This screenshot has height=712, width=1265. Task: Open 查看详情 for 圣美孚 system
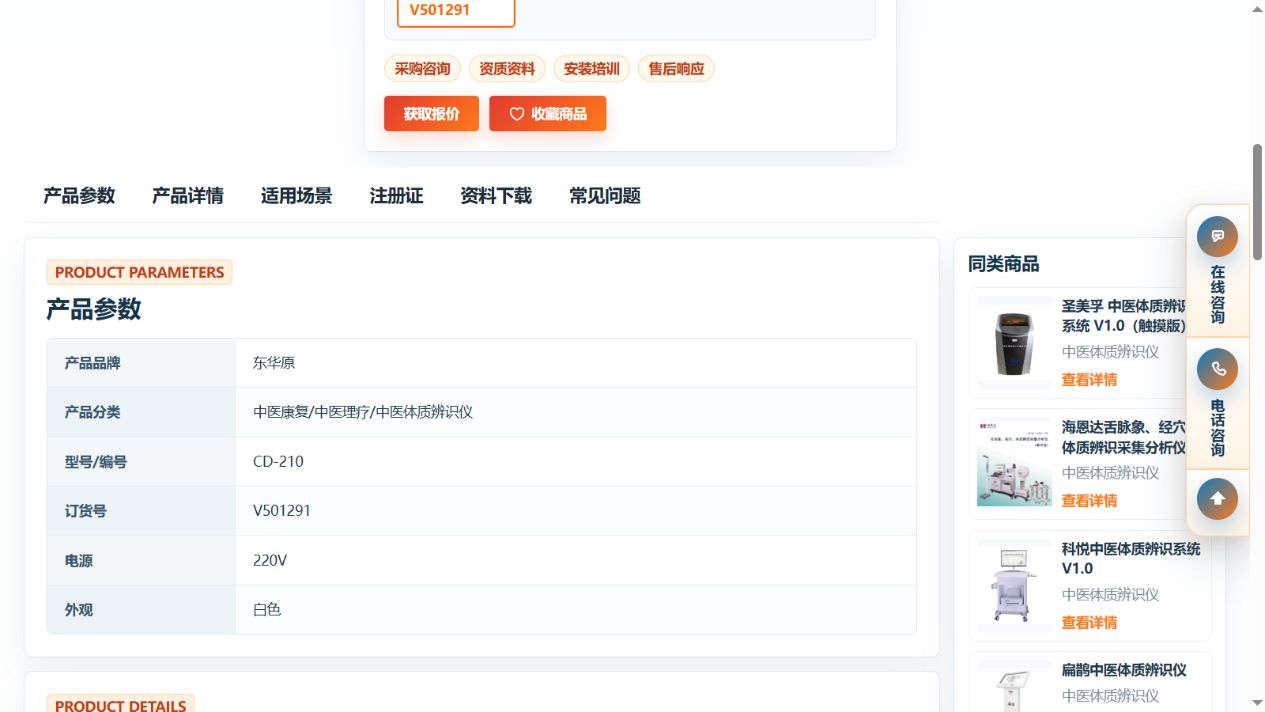(x=1089, y=380)
